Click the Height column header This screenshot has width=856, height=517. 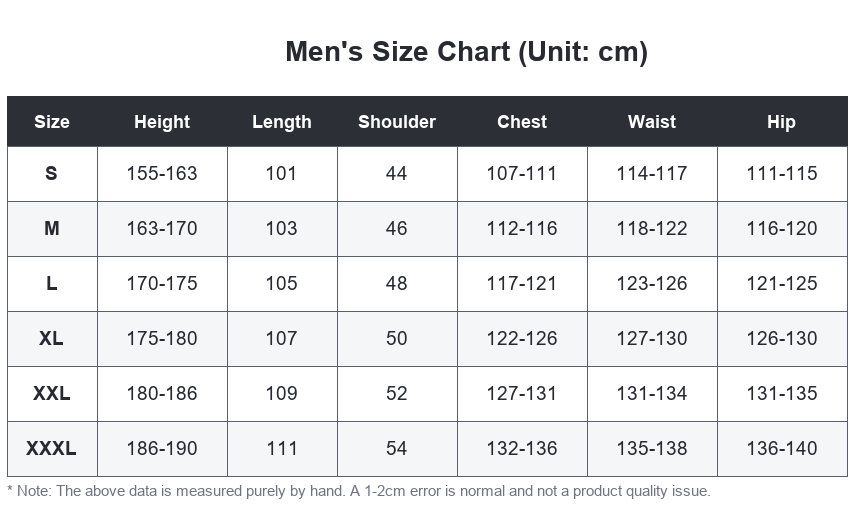[x=162, y=122]
